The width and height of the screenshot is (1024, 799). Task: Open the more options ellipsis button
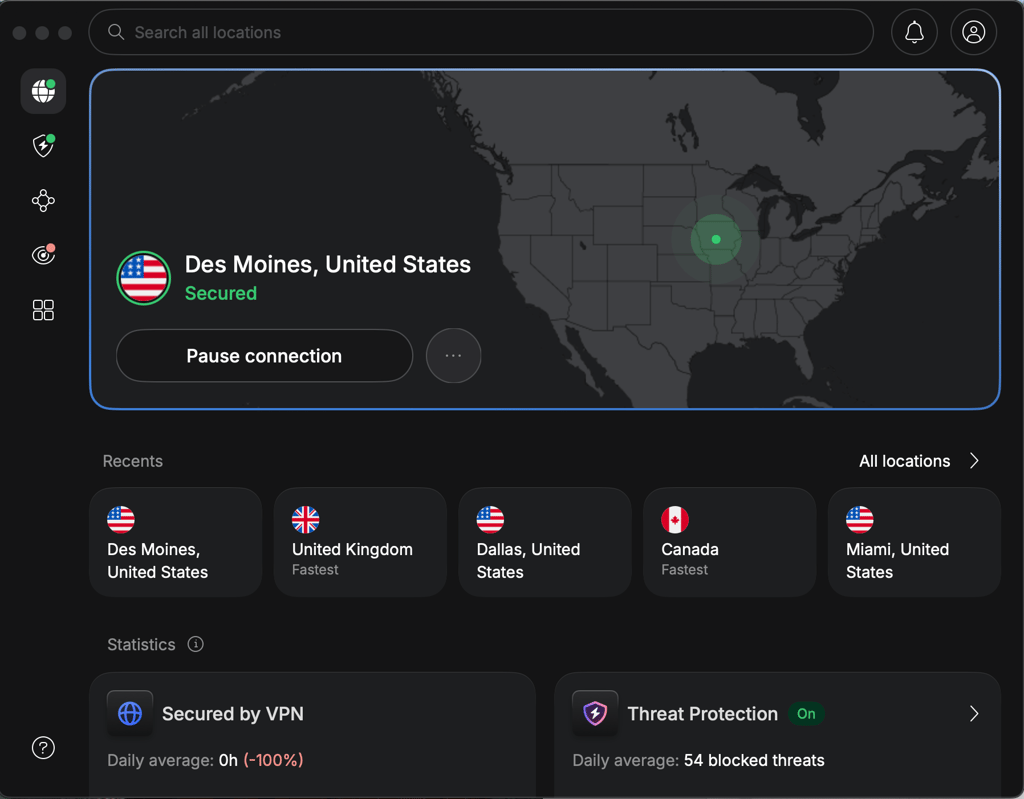pos(453,355)
